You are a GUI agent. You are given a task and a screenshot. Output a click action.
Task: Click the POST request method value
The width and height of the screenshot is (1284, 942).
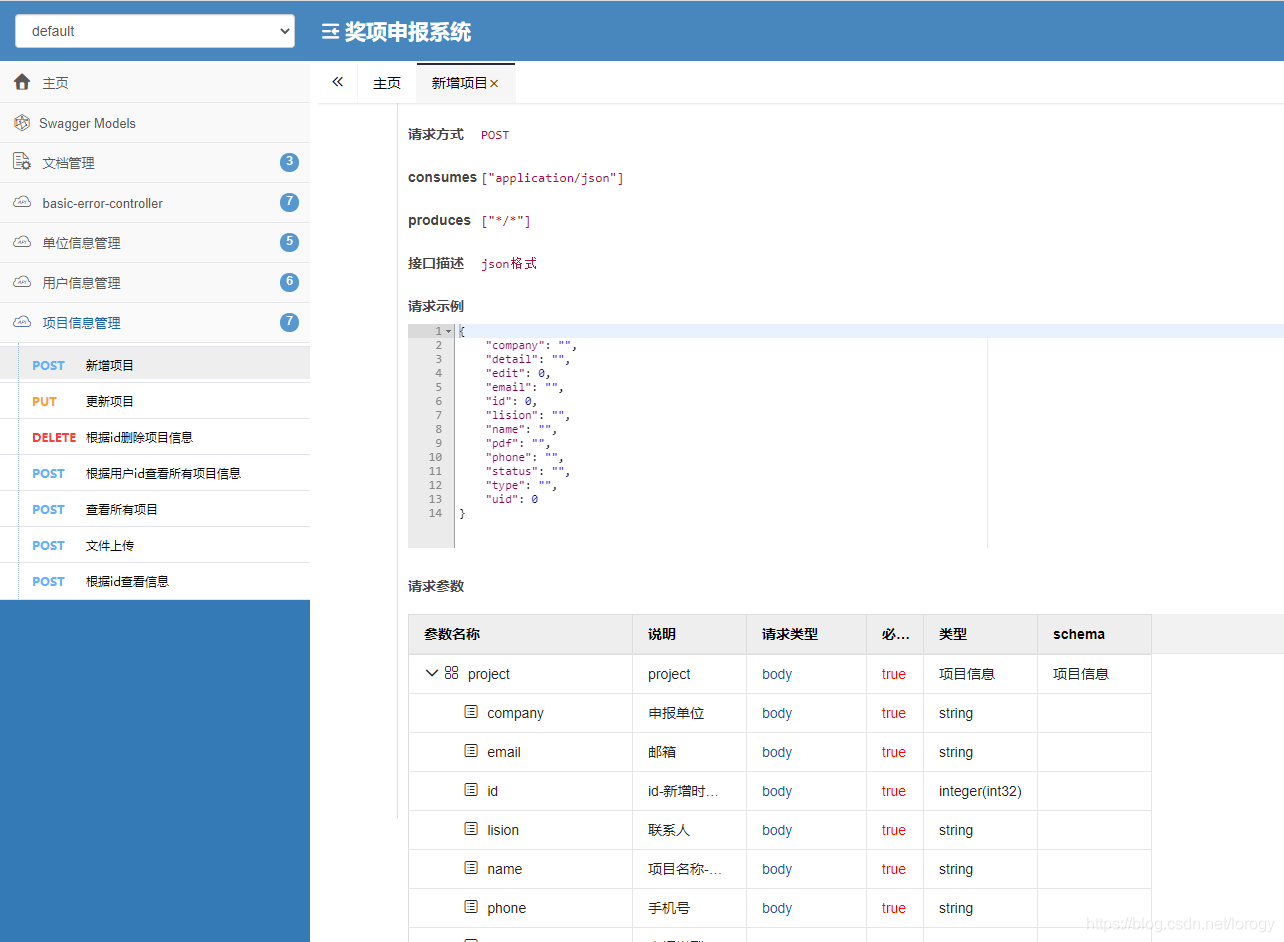pyautogui.click(x=495, y=135)
